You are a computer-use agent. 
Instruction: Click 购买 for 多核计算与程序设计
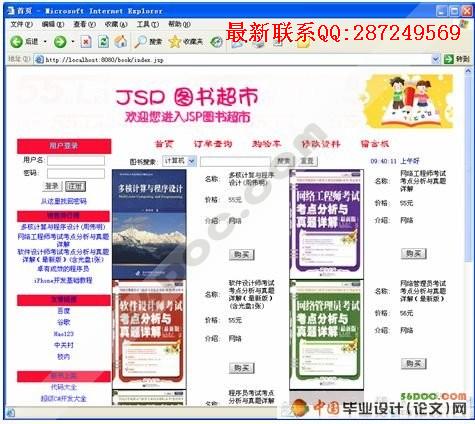242,255
